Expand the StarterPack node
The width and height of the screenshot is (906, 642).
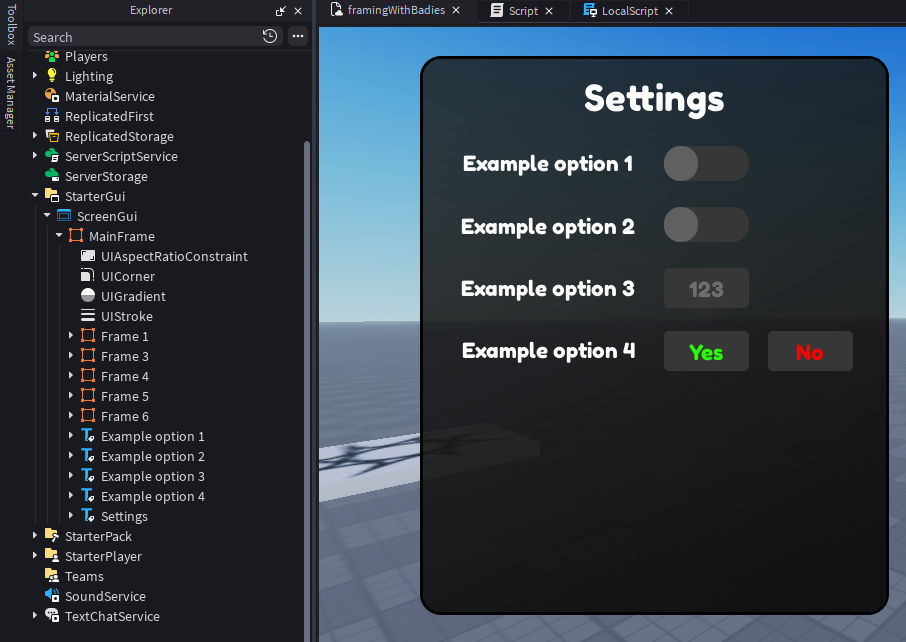point(35,535)
